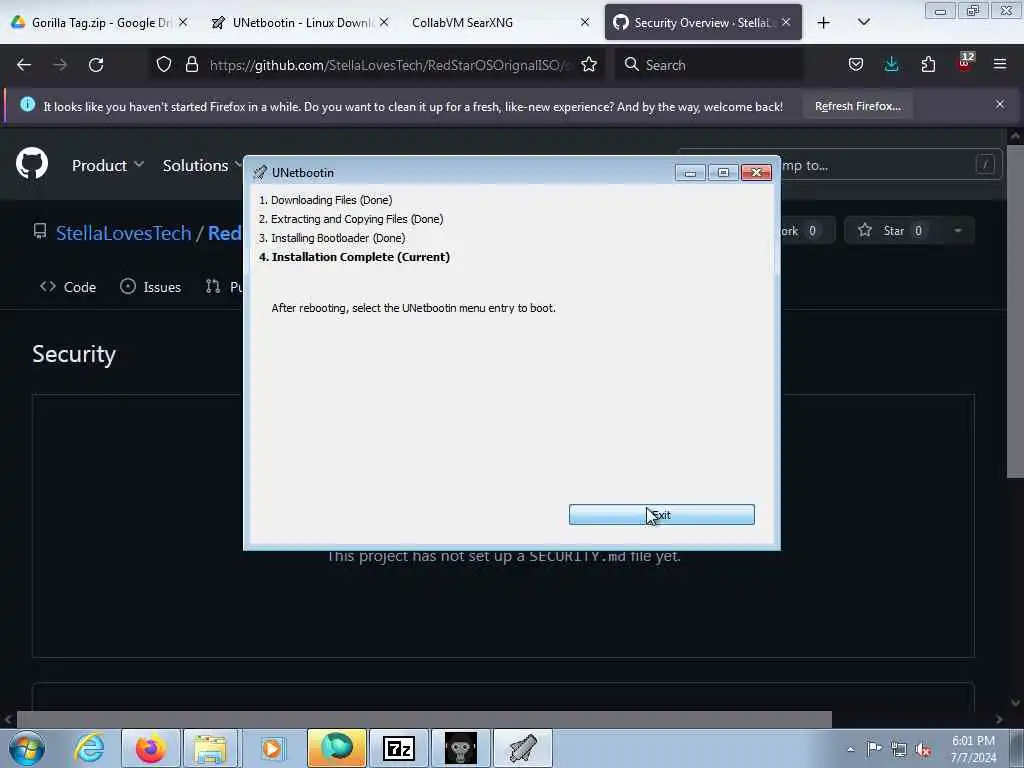The width and height of the screenshot is (1024, 768).
Task: Expand the Solutions menu on GitHub
Action: [x=201, y=165]
